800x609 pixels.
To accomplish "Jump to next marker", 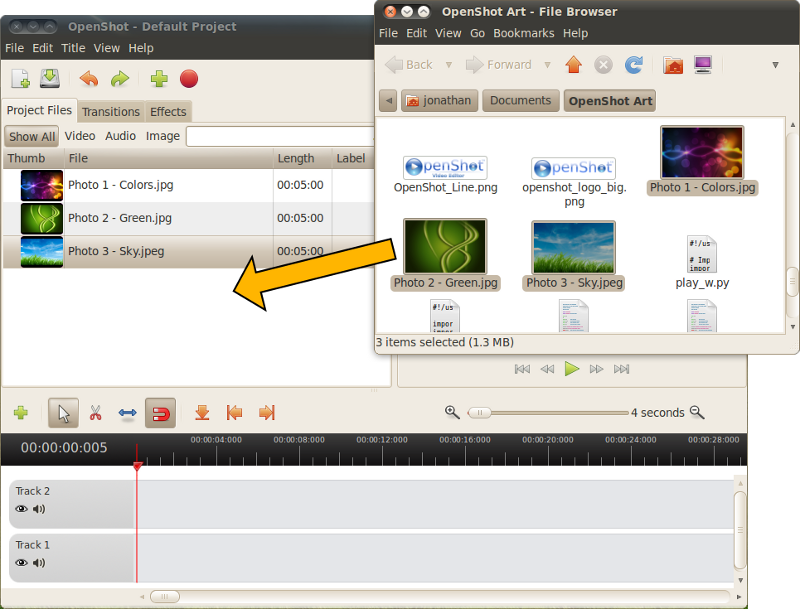I will pyautogui.click(x=266, y=412).
